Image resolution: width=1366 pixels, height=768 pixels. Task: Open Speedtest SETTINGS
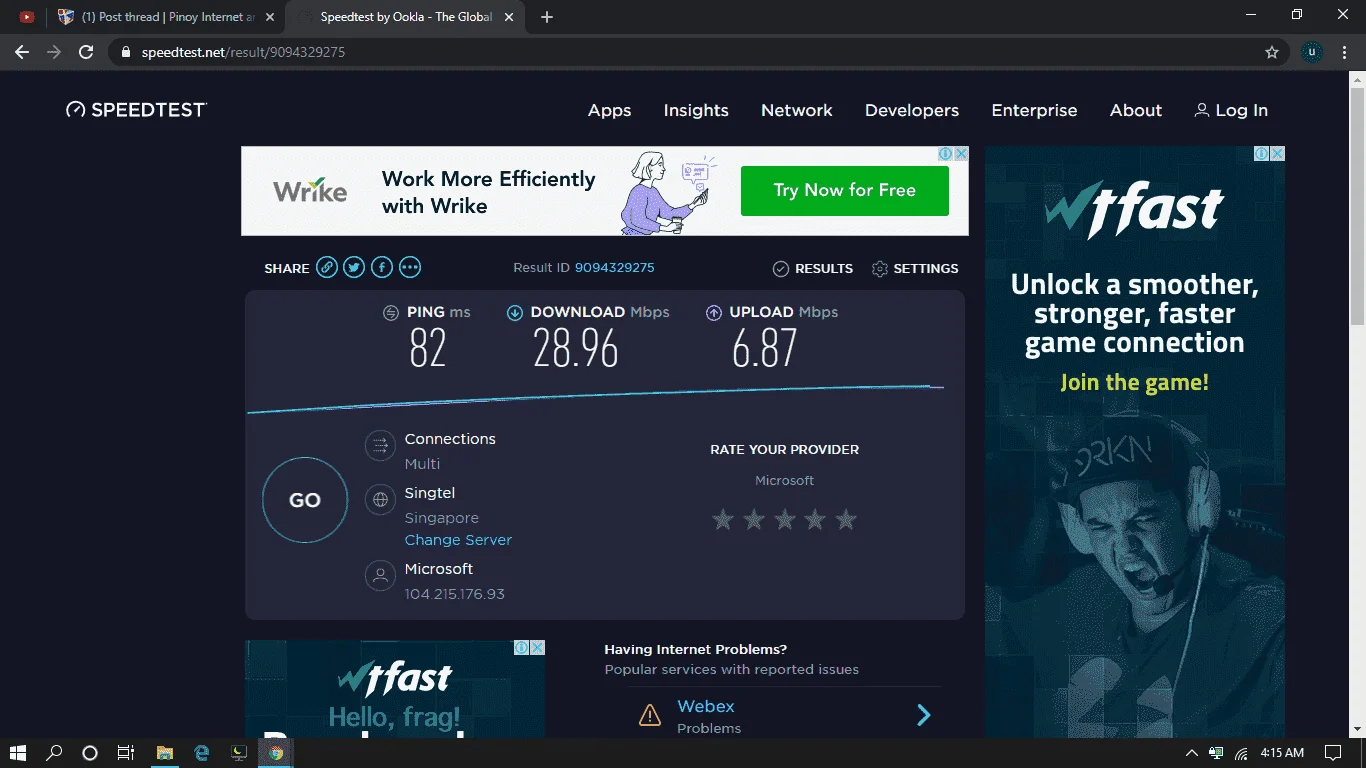pyautogui.click(x=915, y=268)
